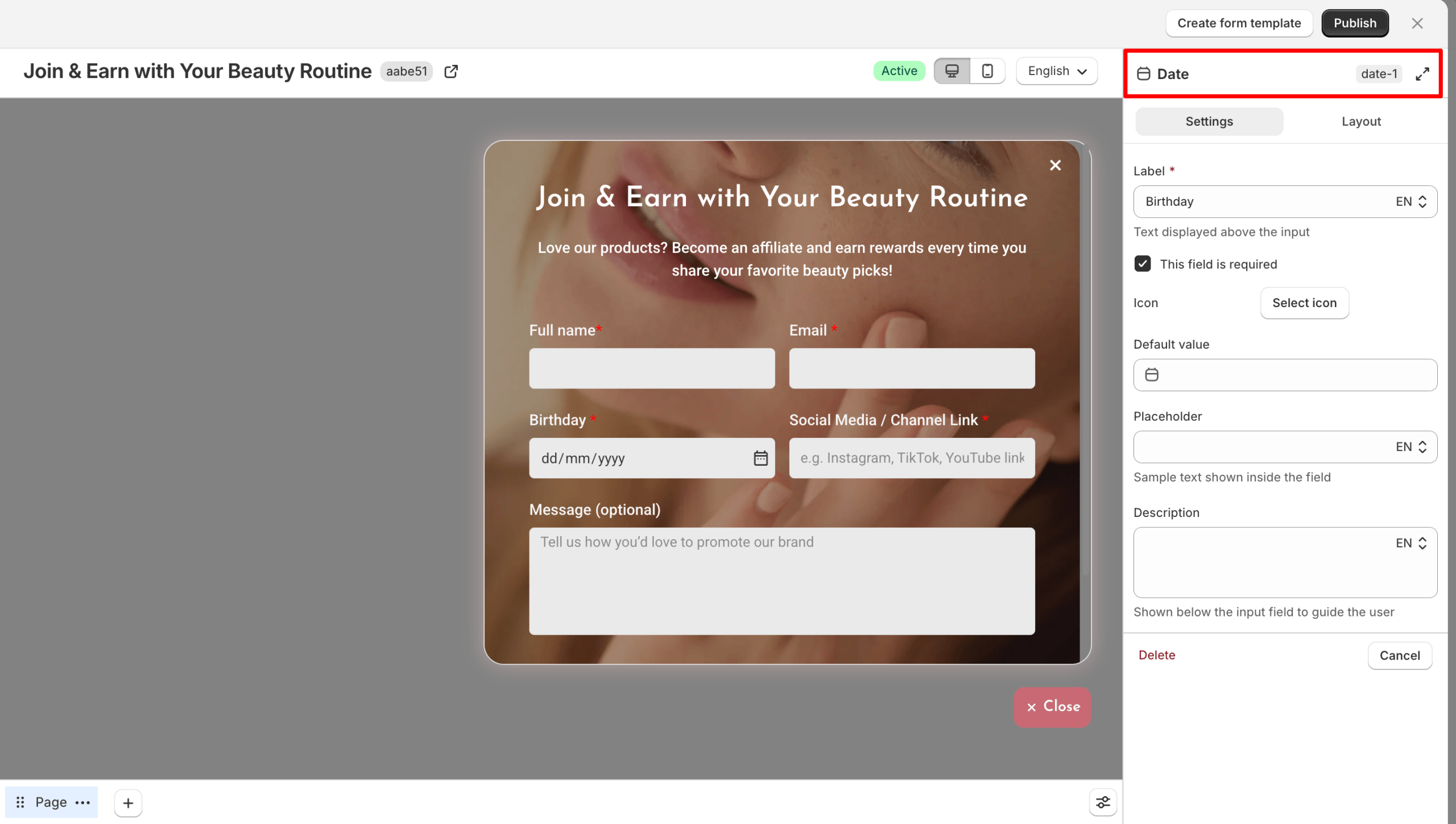This screenshot has height=824, width=1456.
Task: Click the Email input in preview
Action: coord(912,368)
